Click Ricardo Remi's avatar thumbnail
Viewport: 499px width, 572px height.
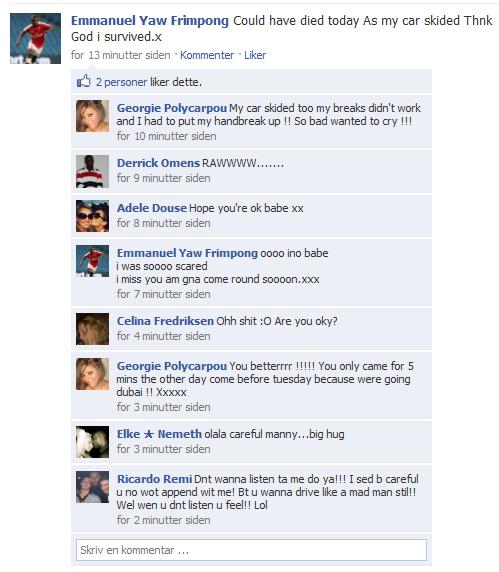click(x=92, y=487)
